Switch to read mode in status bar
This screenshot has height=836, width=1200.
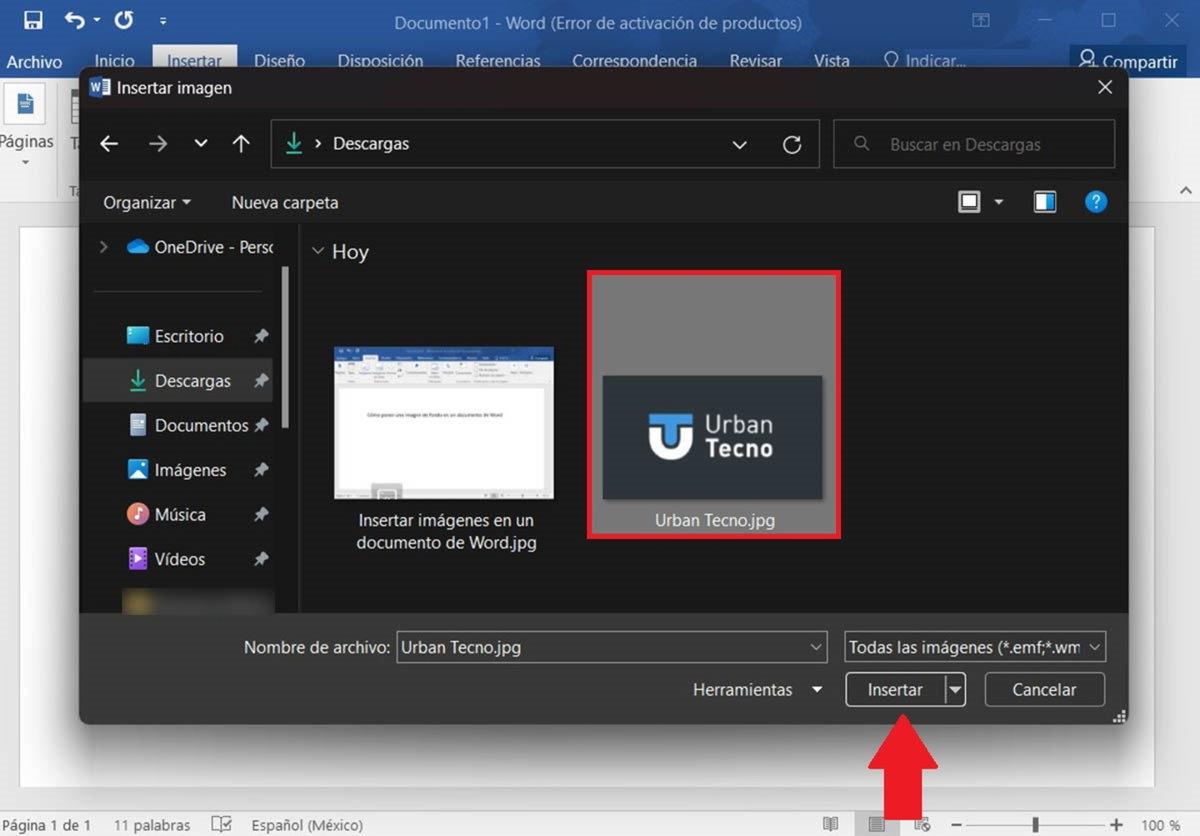click(x=830, y=824)
